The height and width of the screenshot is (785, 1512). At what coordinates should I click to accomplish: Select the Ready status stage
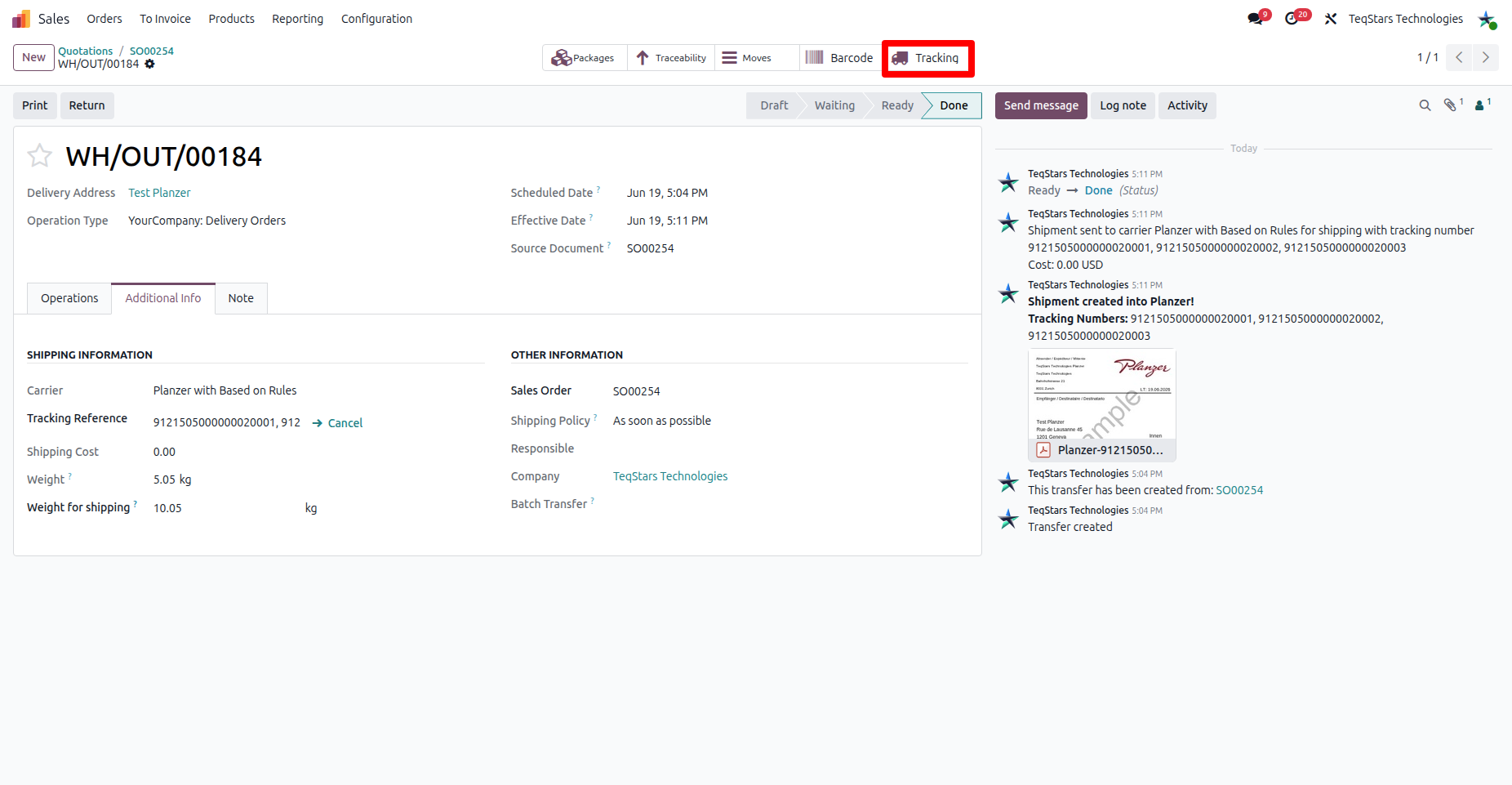coord(897,105)
